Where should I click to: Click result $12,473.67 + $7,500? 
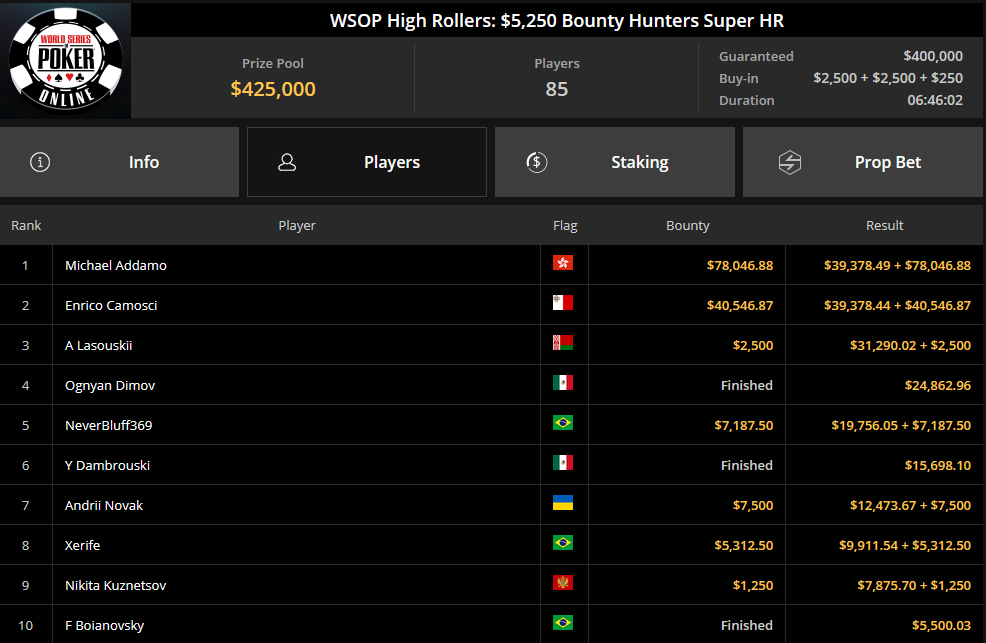pos(911,505)
